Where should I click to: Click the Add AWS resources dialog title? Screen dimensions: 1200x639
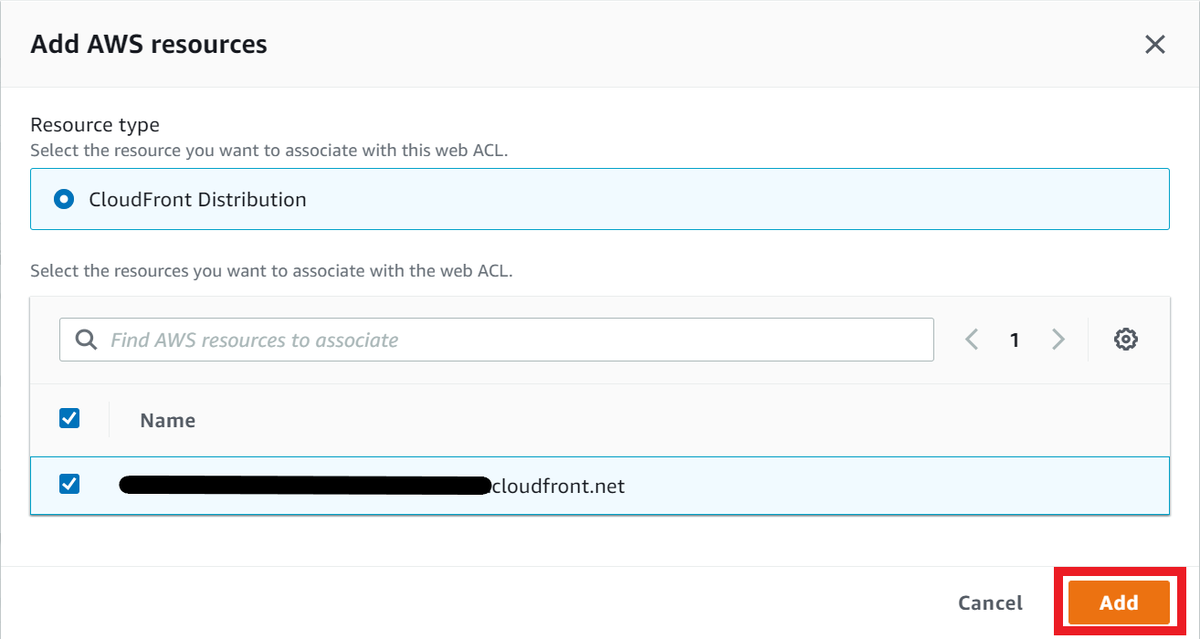pyautogui.click(x=149, y=44)
